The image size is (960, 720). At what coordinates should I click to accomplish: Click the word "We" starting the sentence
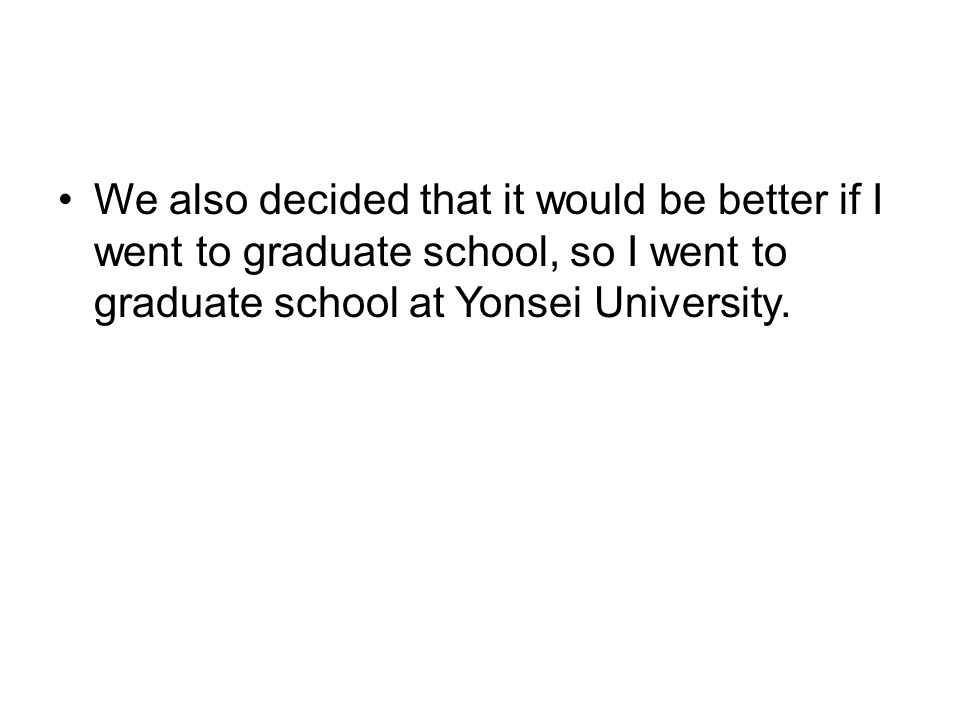coord(126,199)
